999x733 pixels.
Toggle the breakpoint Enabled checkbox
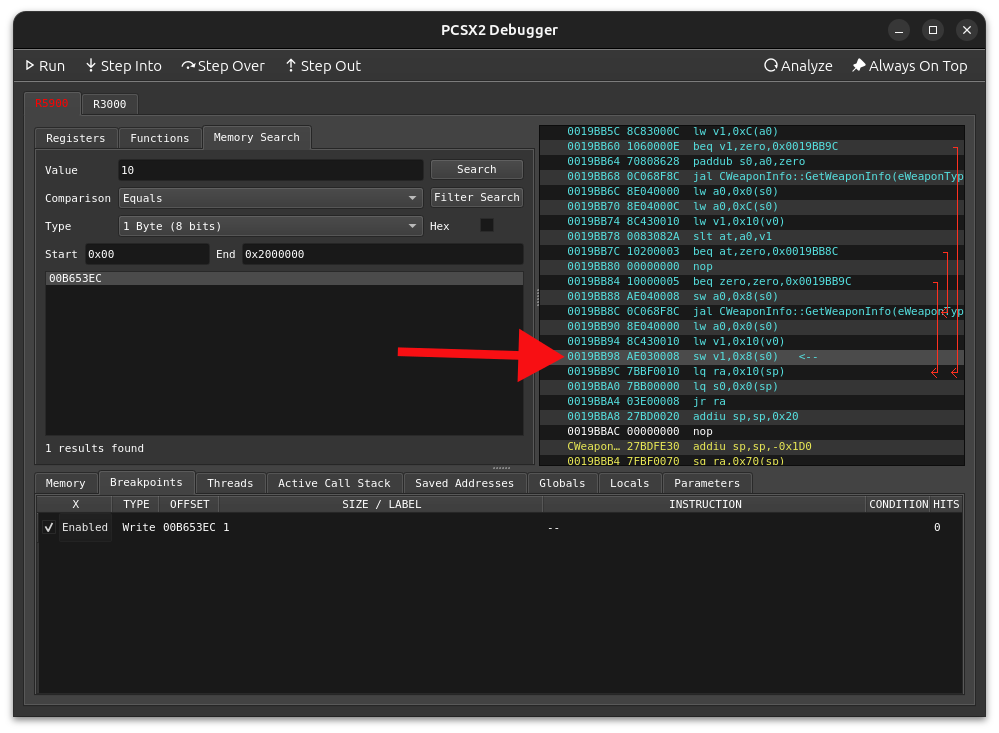click(x=49, y=528)
